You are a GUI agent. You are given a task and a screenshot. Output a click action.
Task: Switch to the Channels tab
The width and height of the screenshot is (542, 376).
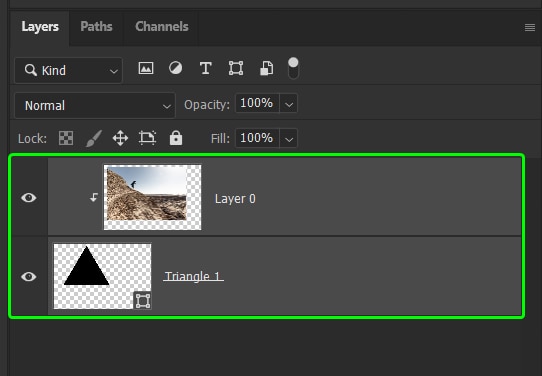[162, 27]
